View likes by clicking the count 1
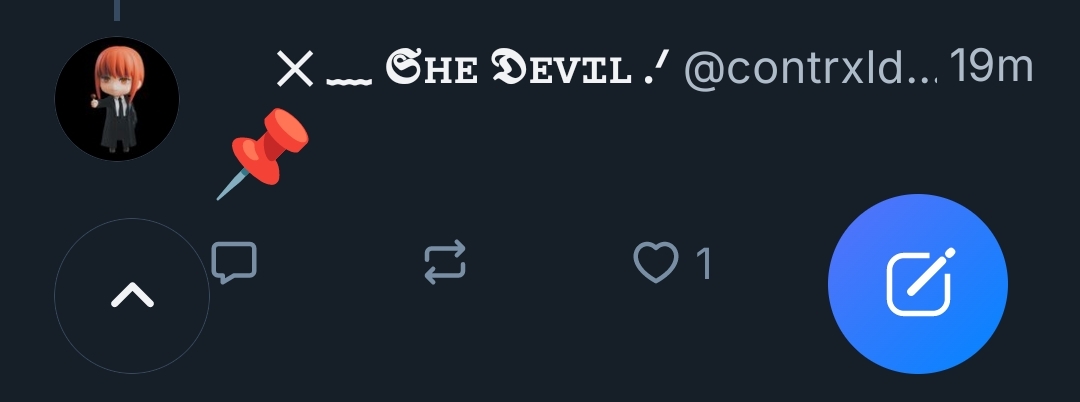Screen dimensions: 1080x402 703,264
